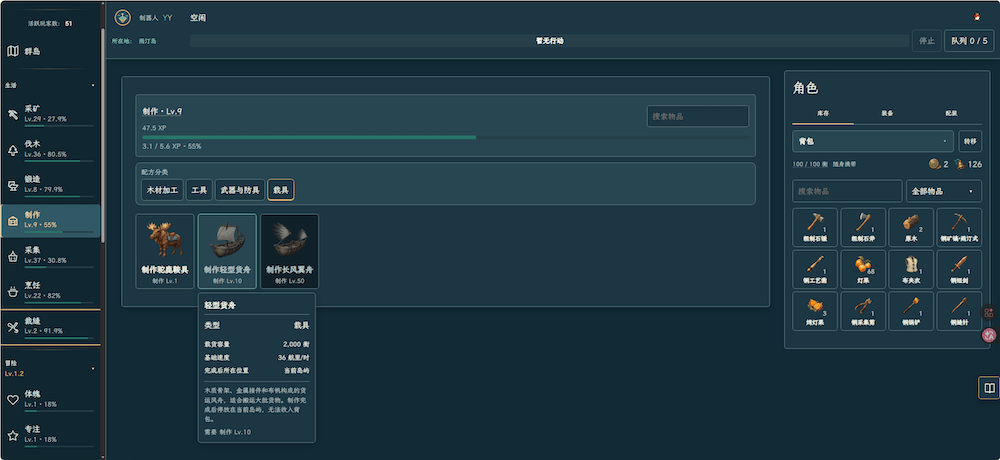
Task: Select the 裁缝 tailoring skill
Action: tap(50, 327)
